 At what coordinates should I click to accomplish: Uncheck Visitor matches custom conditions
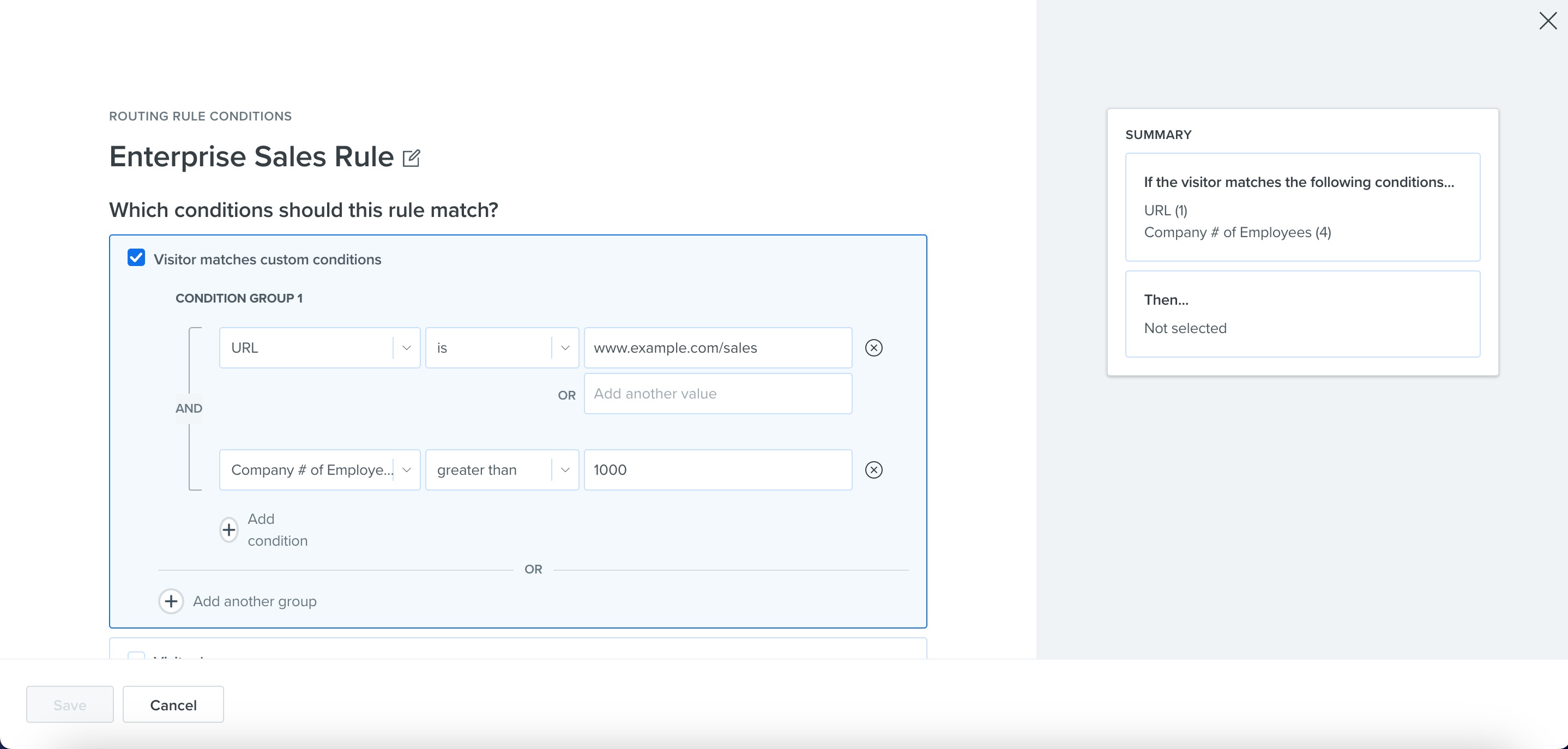(136, 258)
